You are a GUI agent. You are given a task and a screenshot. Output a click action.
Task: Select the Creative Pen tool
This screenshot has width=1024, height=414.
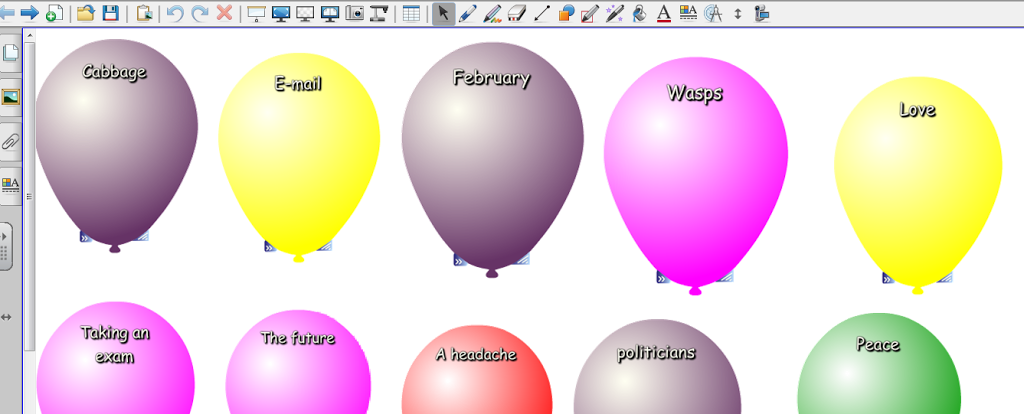pos(492,13)
